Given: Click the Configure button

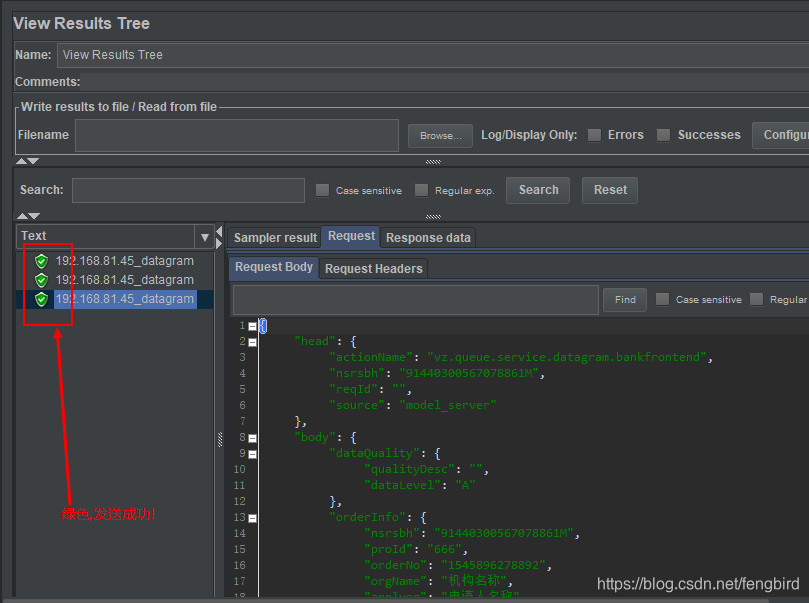Looking at the screenshot, I should tap(781, 135).
